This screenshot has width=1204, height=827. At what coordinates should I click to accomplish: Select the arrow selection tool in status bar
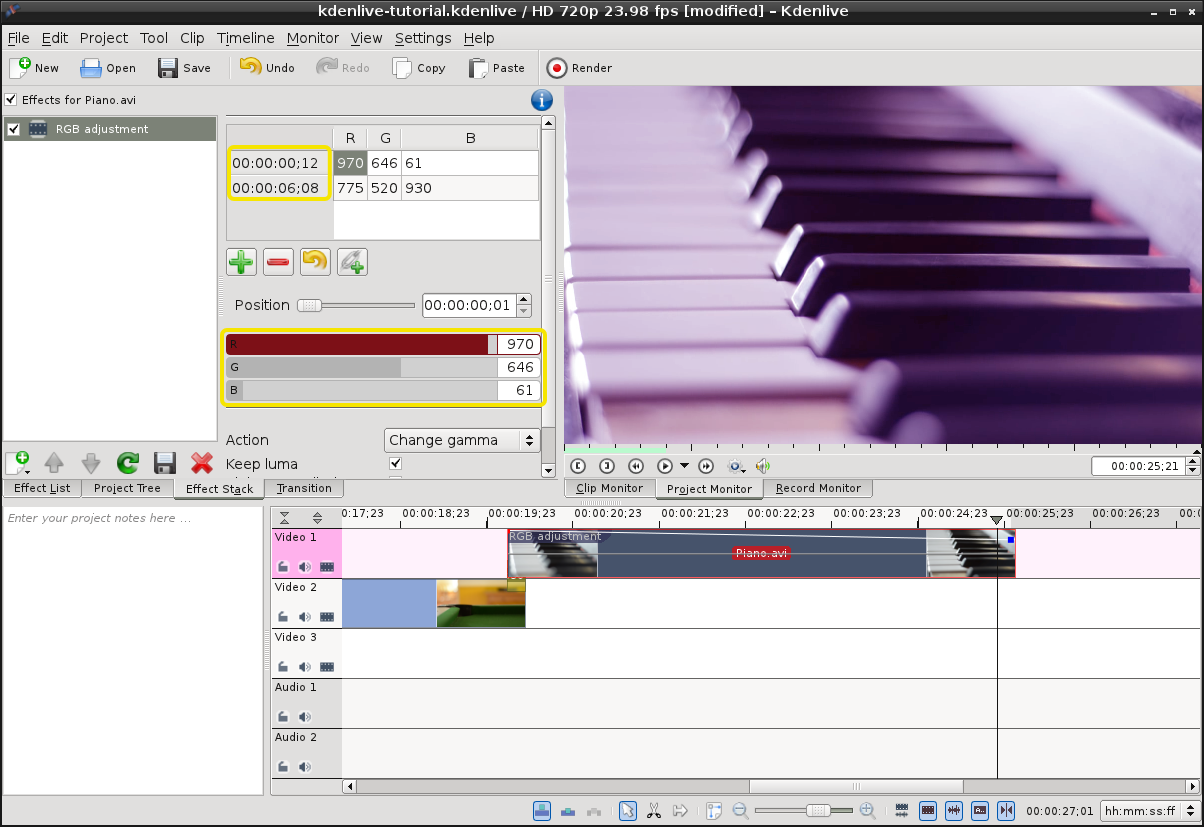pos(628,810)
